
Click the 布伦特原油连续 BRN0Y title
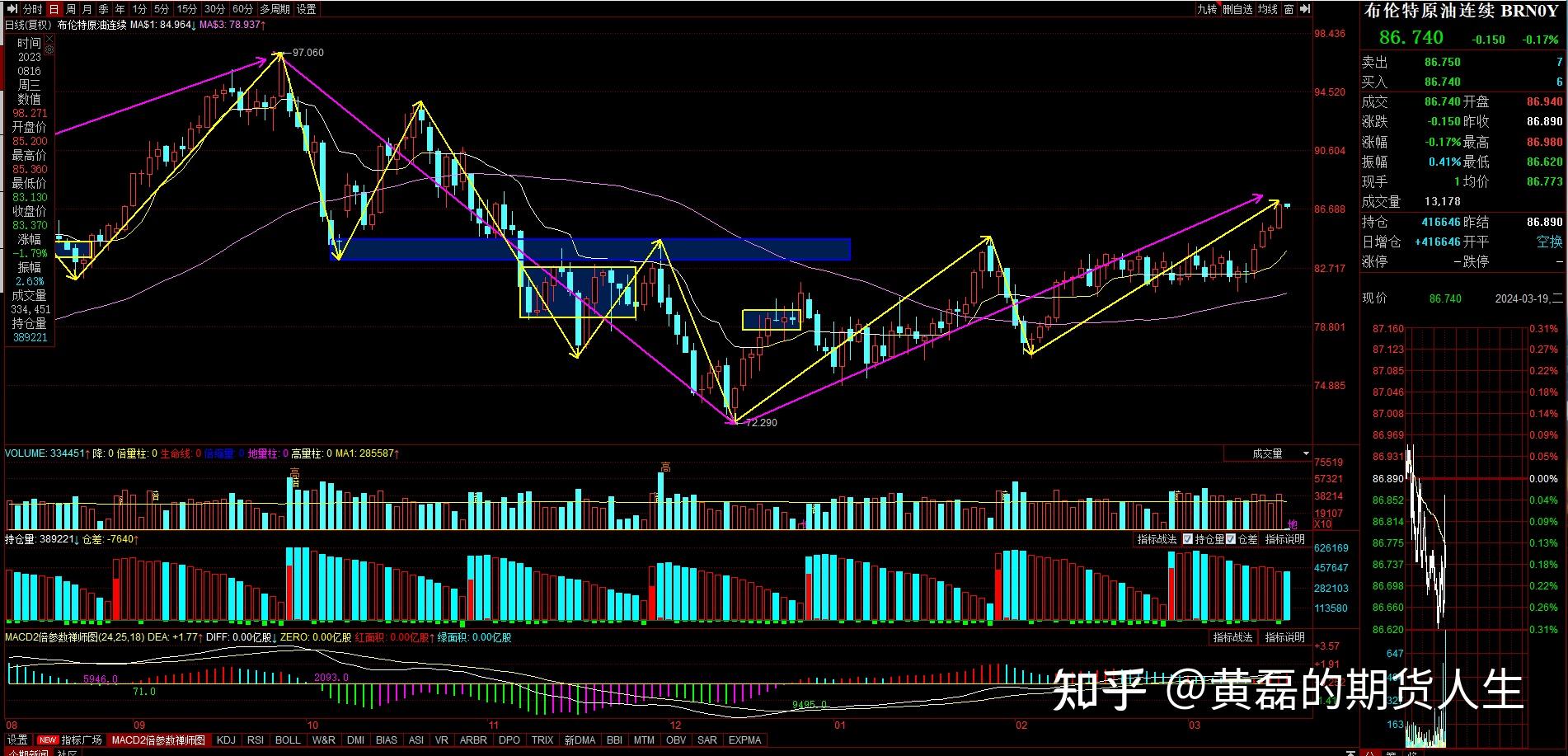[x=1461, y=11]
